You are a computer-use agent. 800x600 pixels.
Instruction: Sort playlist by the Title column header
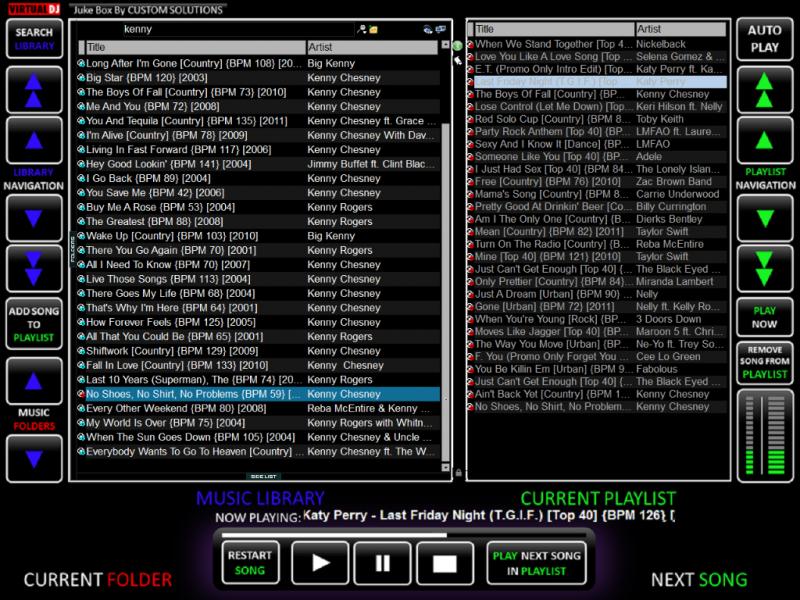click(555, 29)
